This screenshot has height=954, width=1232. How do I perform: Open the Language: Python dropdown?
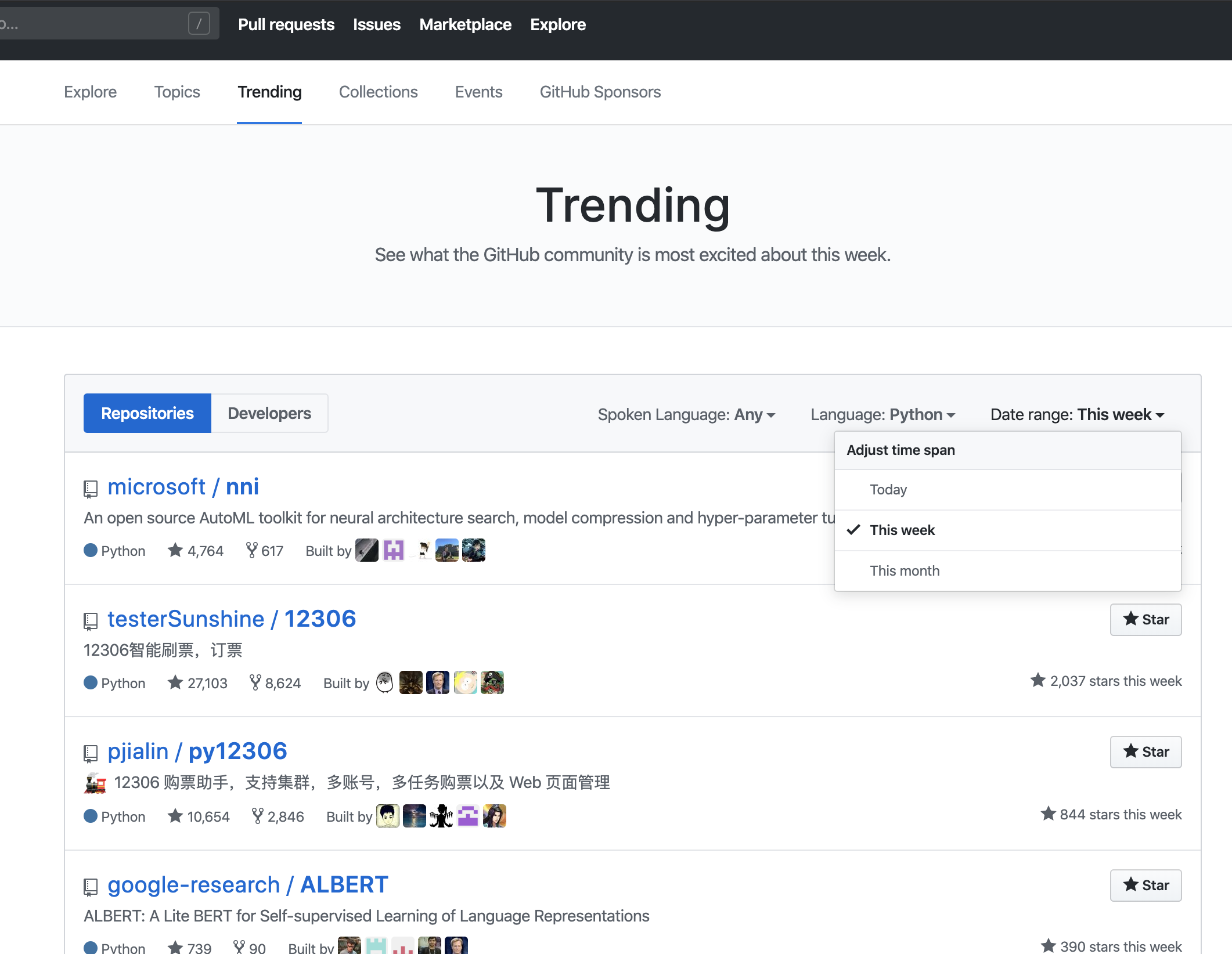(883, 414)
